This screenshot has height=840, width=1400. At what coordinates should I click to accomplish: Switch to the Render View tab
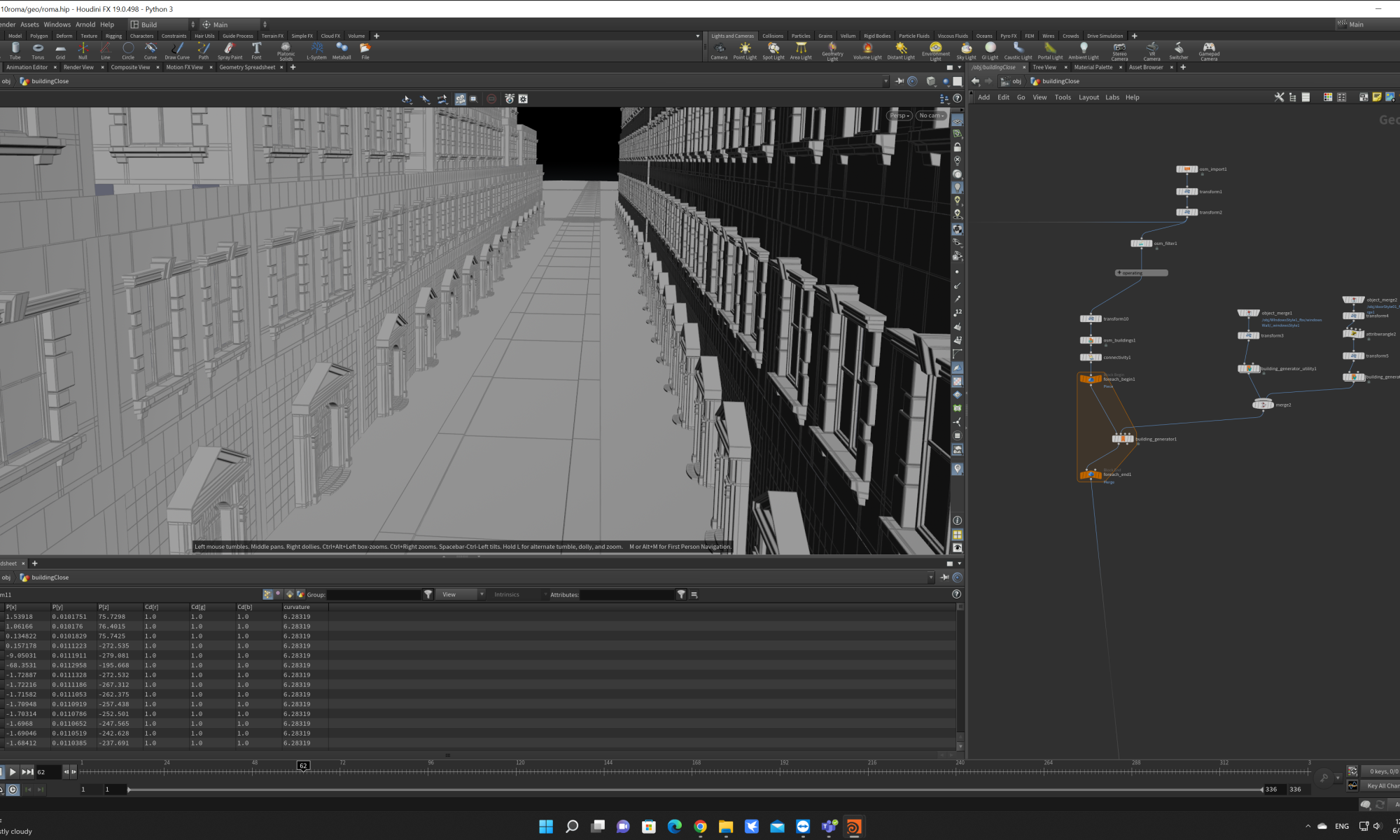[78, 67]
